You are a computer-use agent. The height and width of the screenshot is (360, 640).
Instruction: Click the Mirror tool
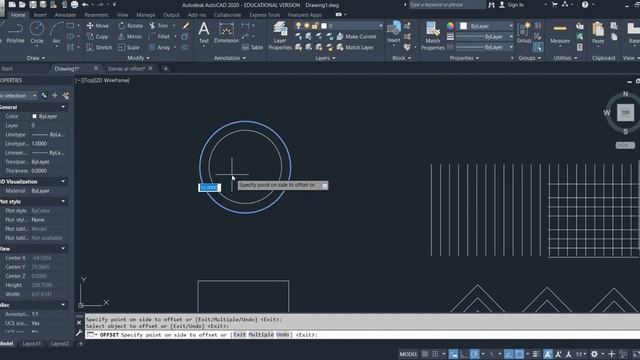(130, 36)
